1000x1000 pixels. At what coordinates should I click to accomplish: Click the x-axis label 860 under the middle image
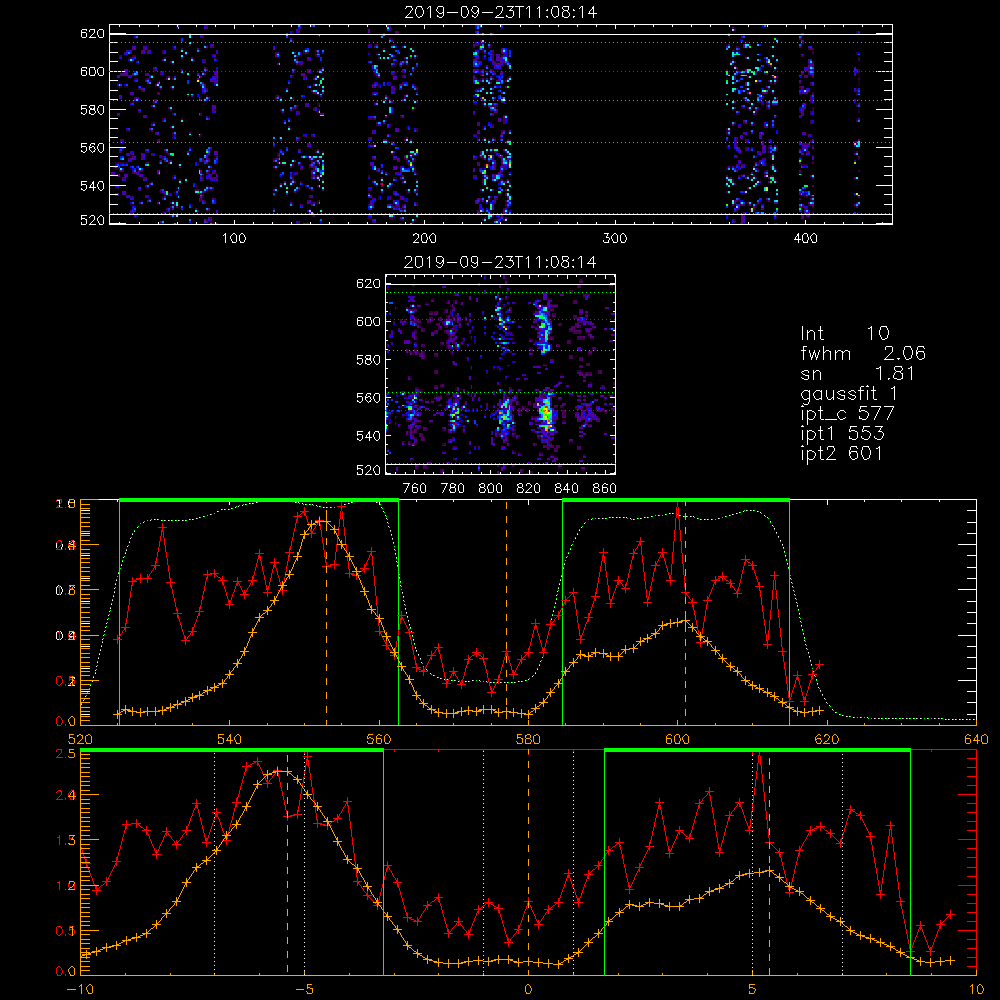(605, 489)
